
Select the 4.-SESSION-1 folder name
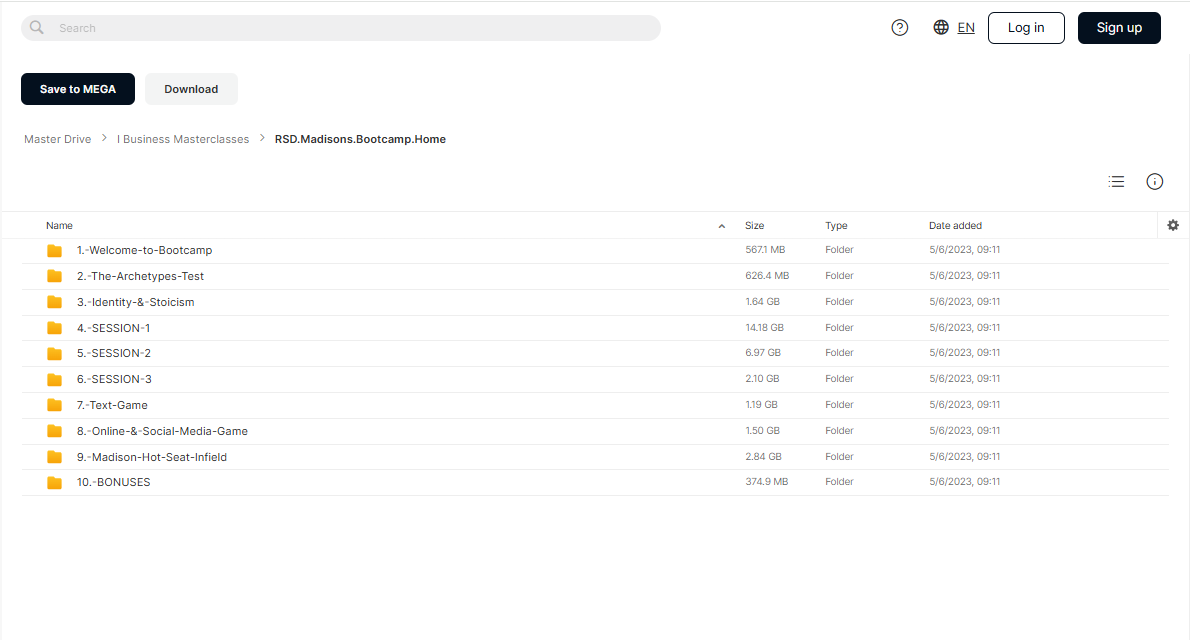(x=113, y=328)
